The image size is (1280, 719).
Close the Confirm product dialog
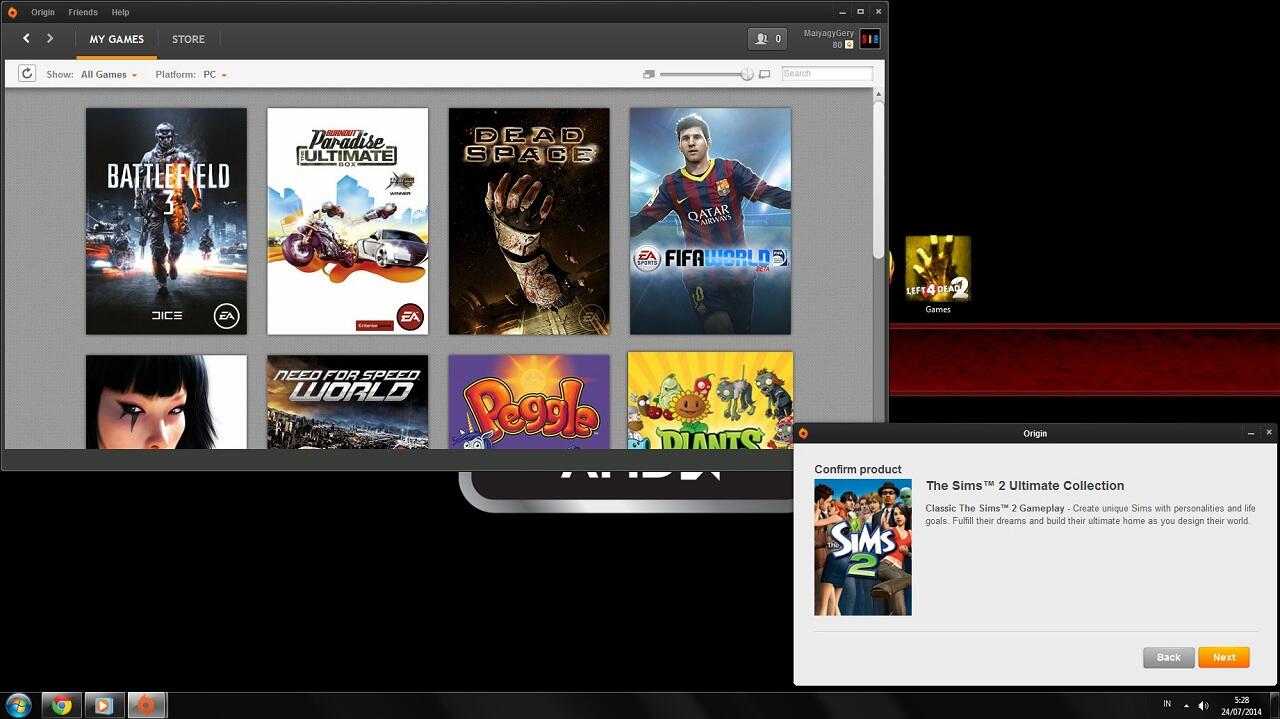point(1269,433)
